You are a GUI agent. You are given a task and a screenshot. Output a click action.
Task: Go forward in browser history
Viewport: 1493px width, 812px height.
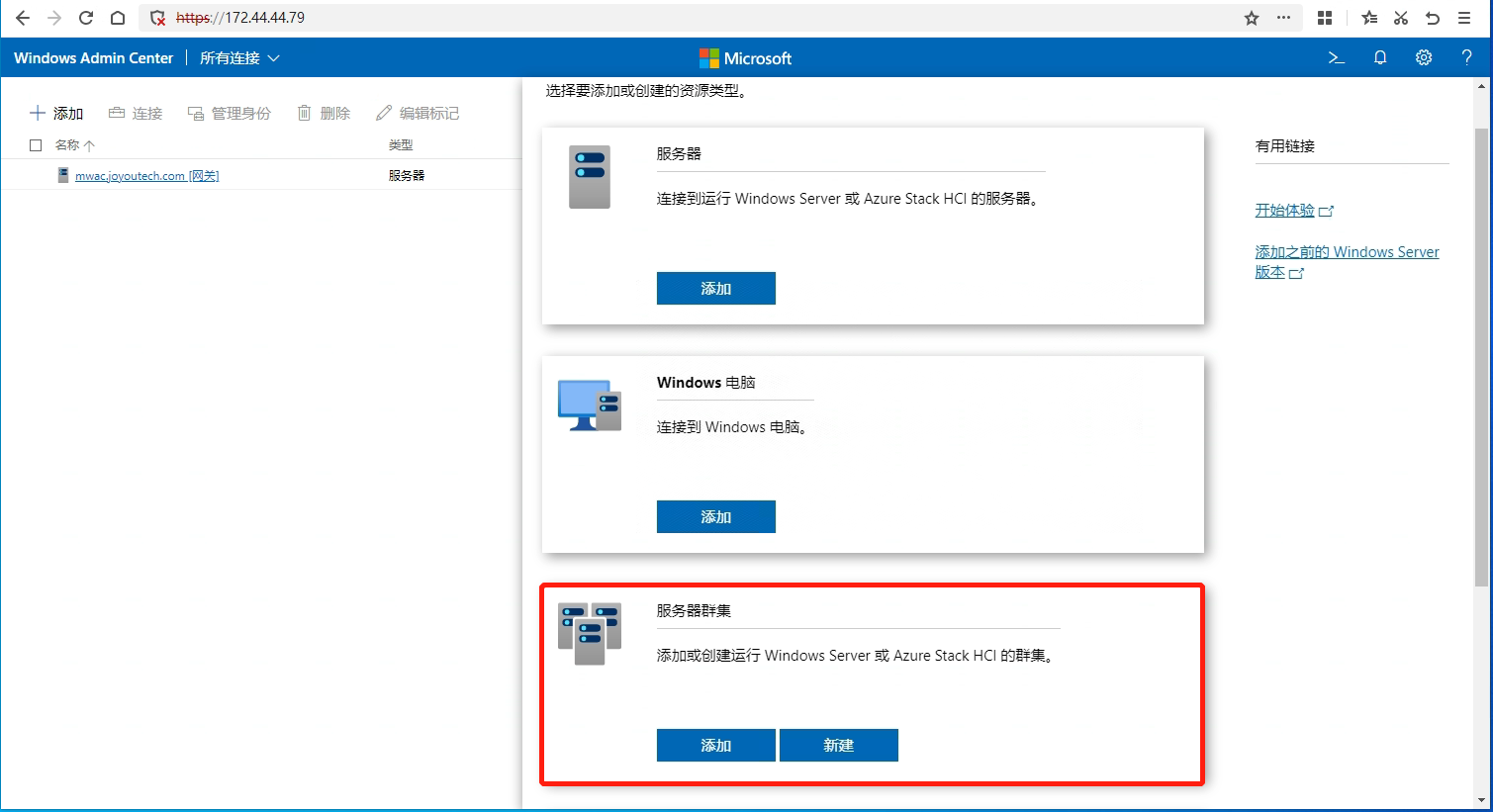pos(54,18)
